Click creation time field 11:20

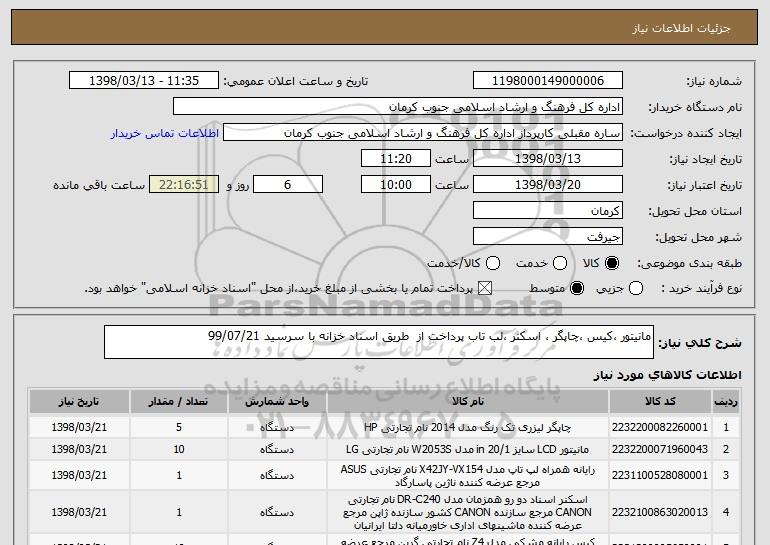point(396,159)
